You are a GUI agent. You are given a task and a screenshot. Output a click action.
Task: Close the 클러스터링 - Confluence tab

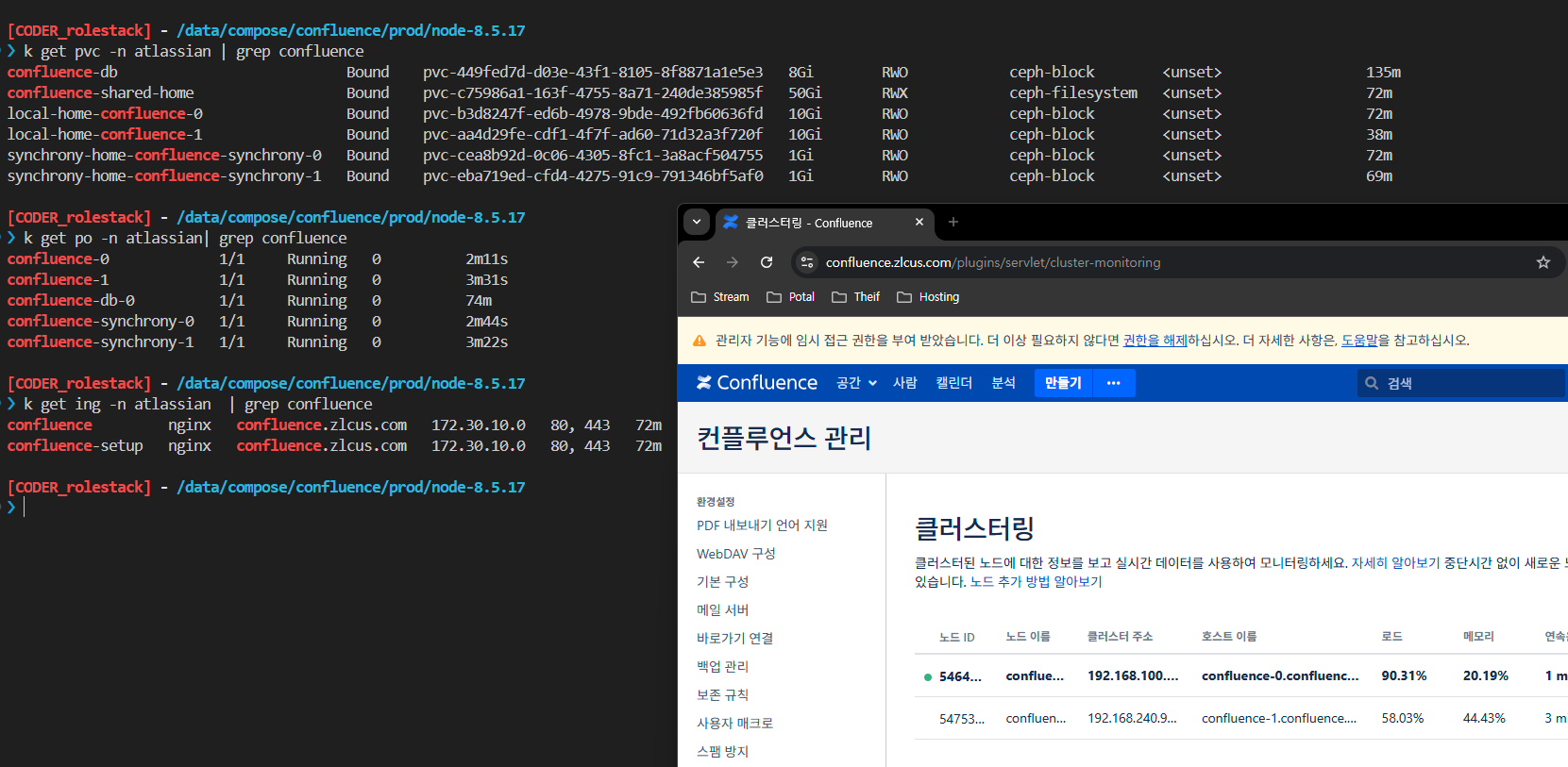point(919,223)
